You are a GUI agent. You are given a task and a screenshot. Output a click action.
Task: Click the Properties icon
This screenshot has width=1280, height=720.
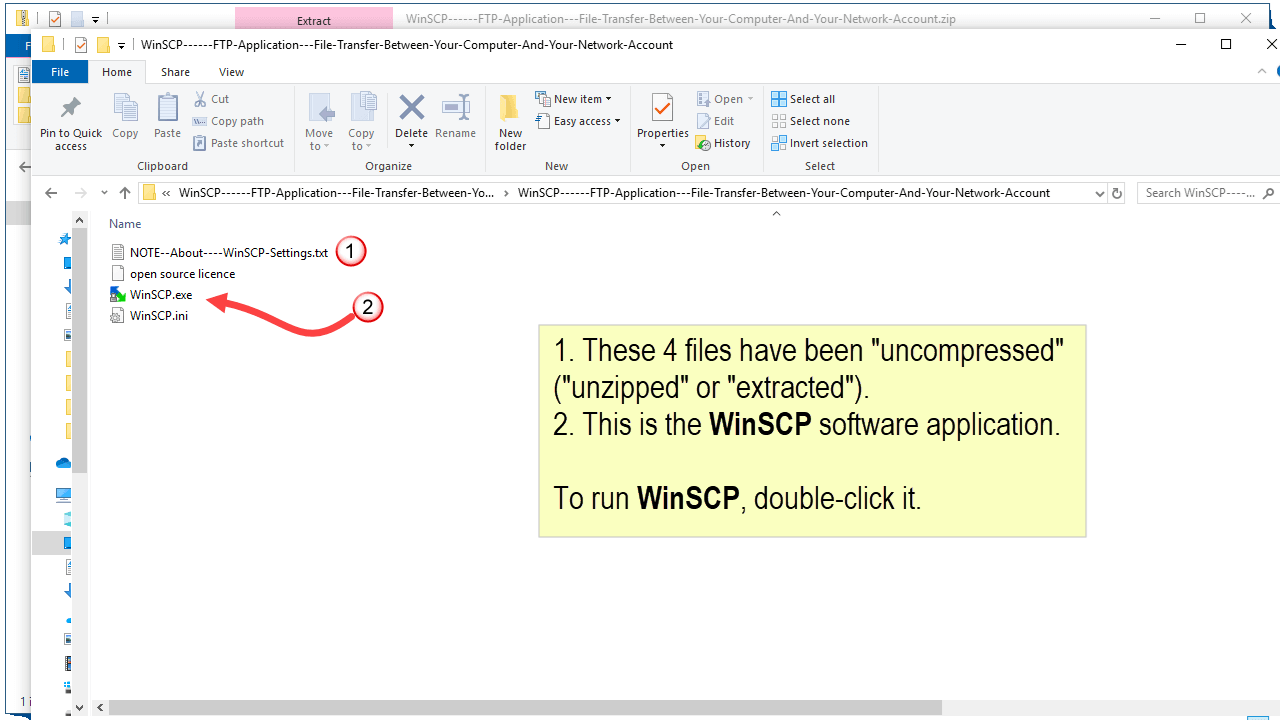pos(662,108)
